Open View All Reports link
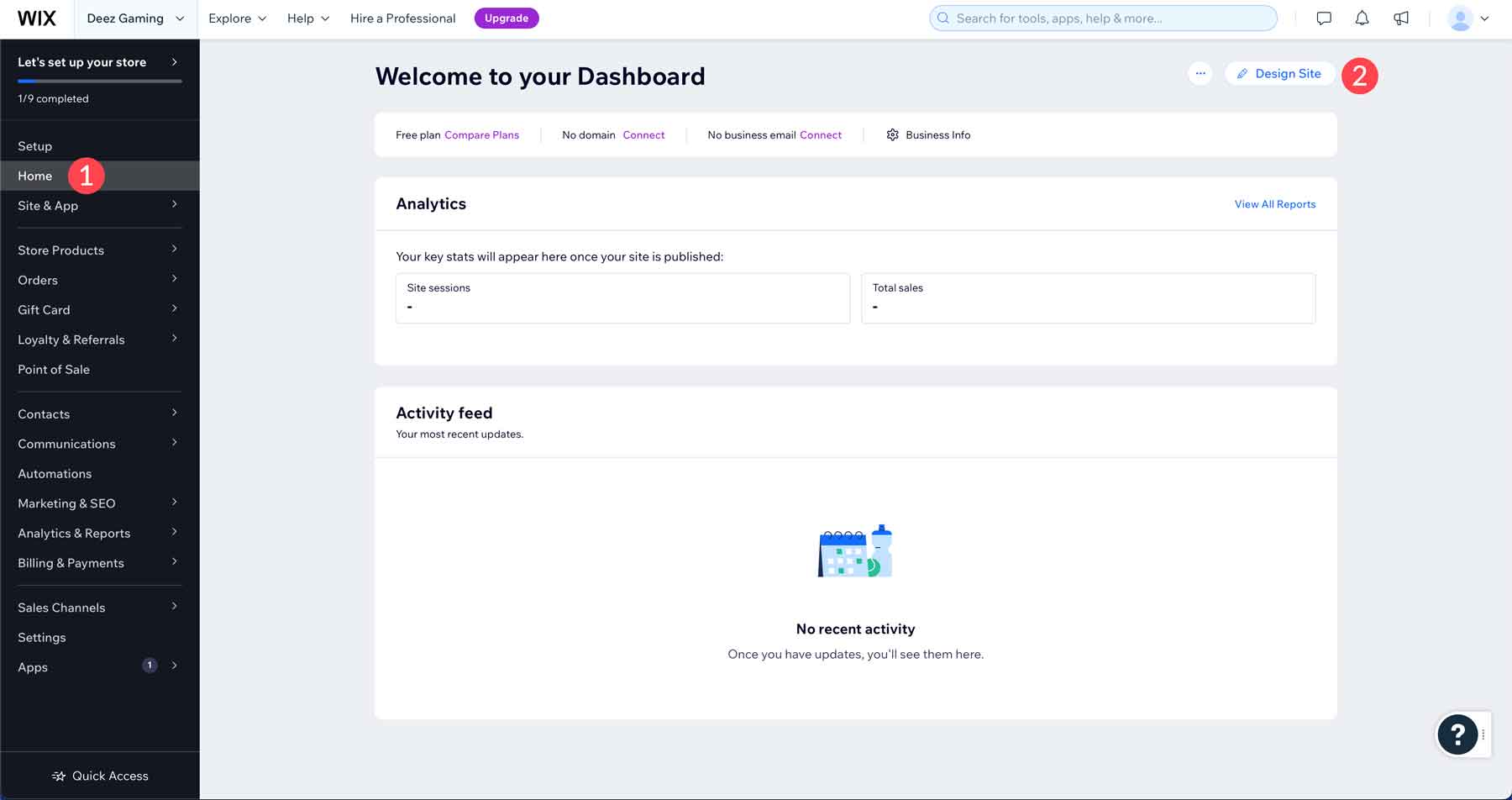Screen dimensions: 1512x800 click(x=1275, y=204)
